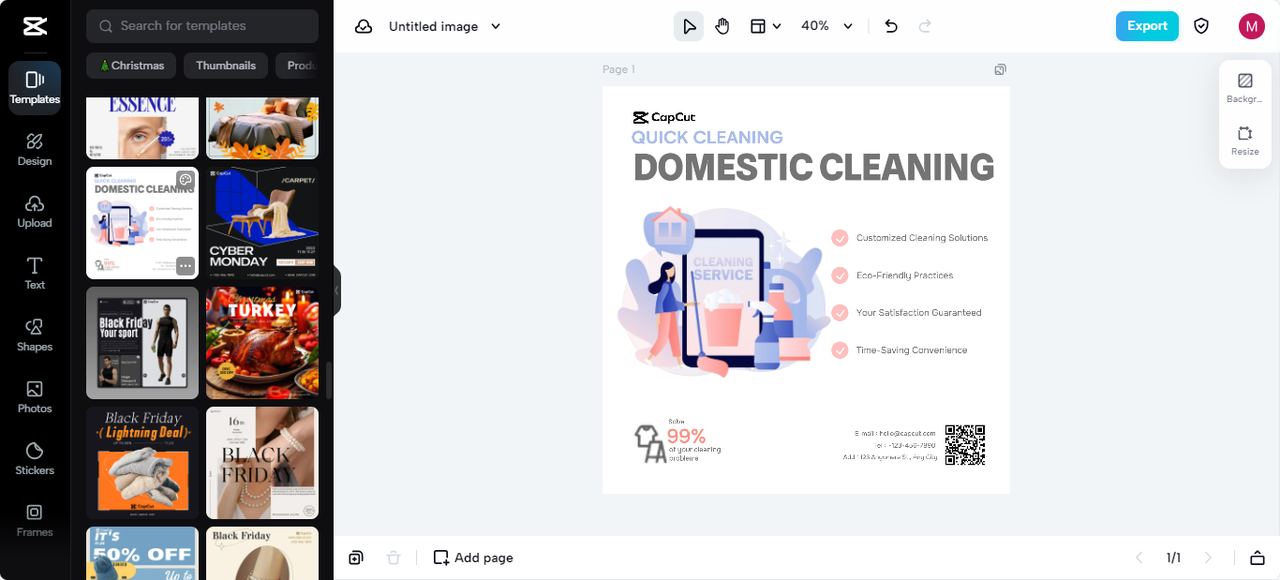Select the QR code on the canvas
The width and height of the screenshot is (1280, 580).
965,445
